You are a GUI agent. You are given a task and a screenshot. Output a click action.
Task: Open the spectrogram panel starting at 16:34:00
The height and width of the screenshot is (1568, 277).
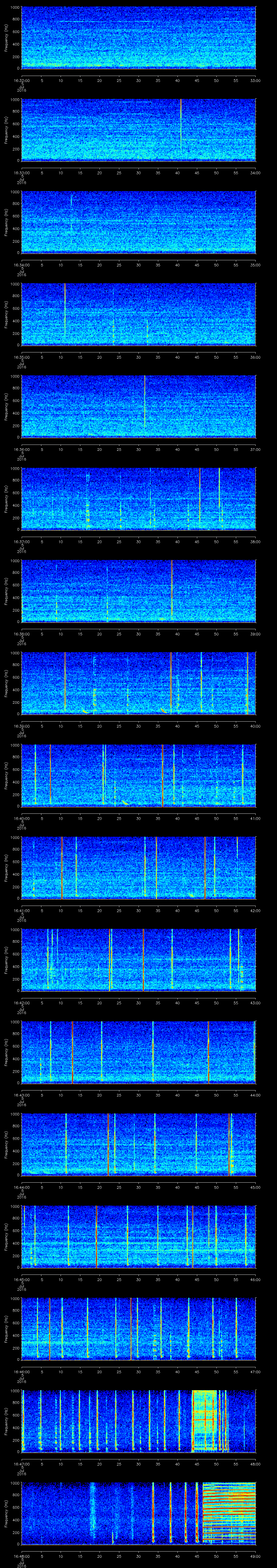tap(138, 222)
